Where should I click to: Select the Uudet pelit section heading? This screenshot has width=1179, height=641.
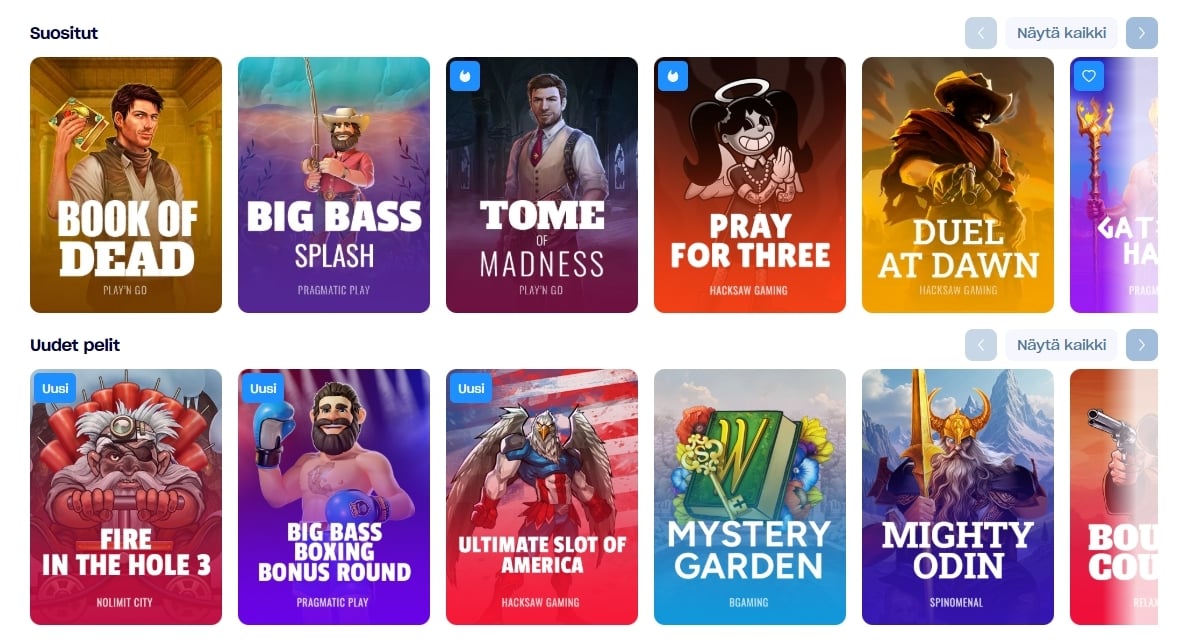(x=75, y=345)
